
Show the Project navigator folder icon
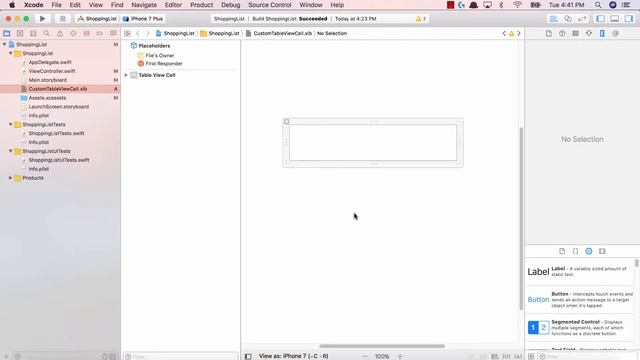tap(7, 33)
